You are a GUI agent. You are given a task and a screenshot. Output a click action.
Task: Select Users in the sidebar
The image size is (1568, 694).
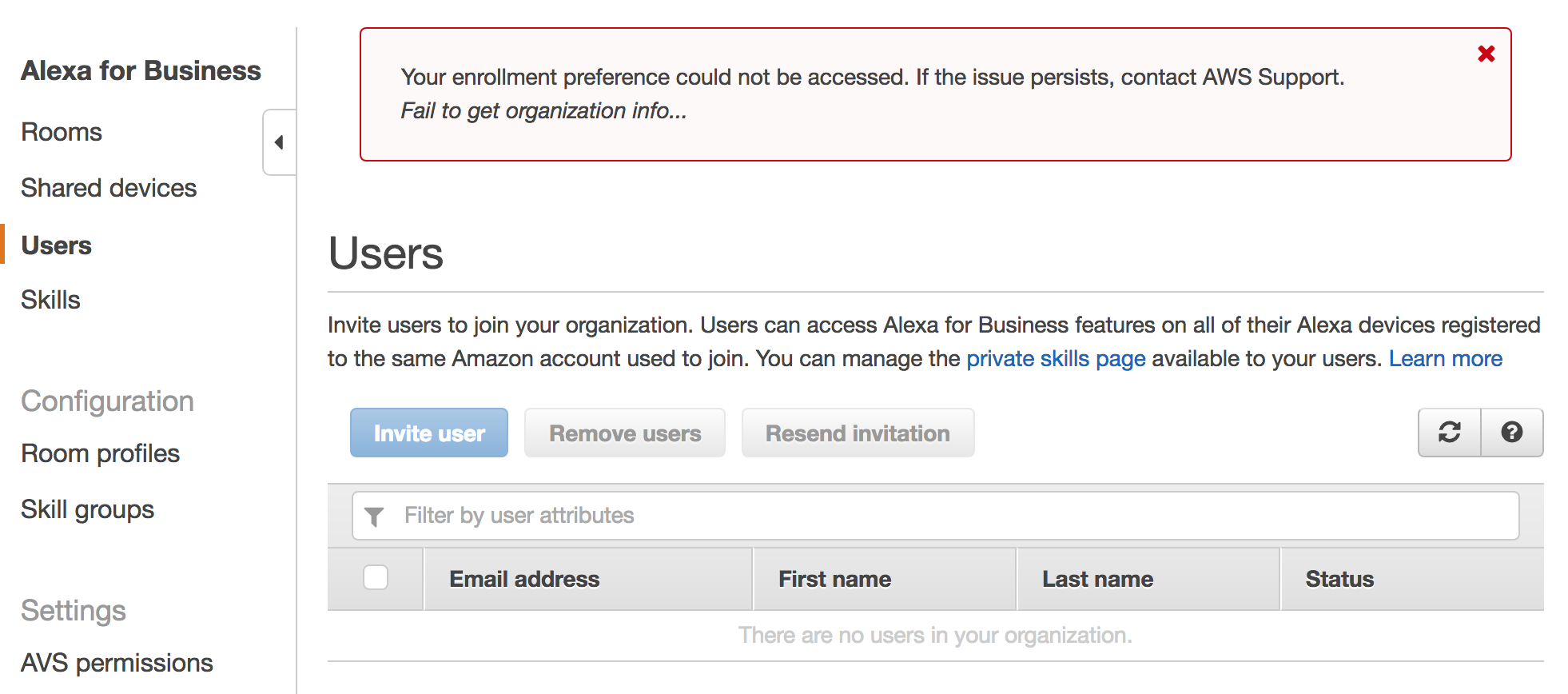point(57,245)
